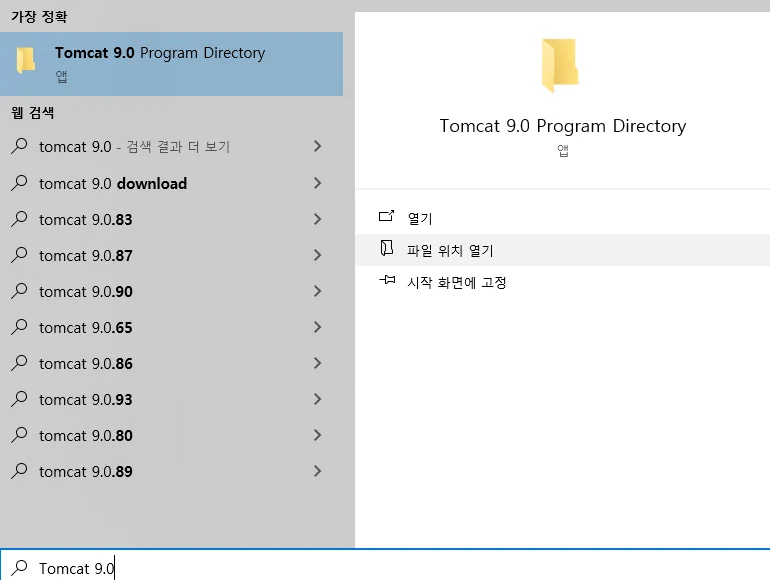Click the folder icon in best match result
The width and height of the screenshot is (770, 580).
(26, 60)
